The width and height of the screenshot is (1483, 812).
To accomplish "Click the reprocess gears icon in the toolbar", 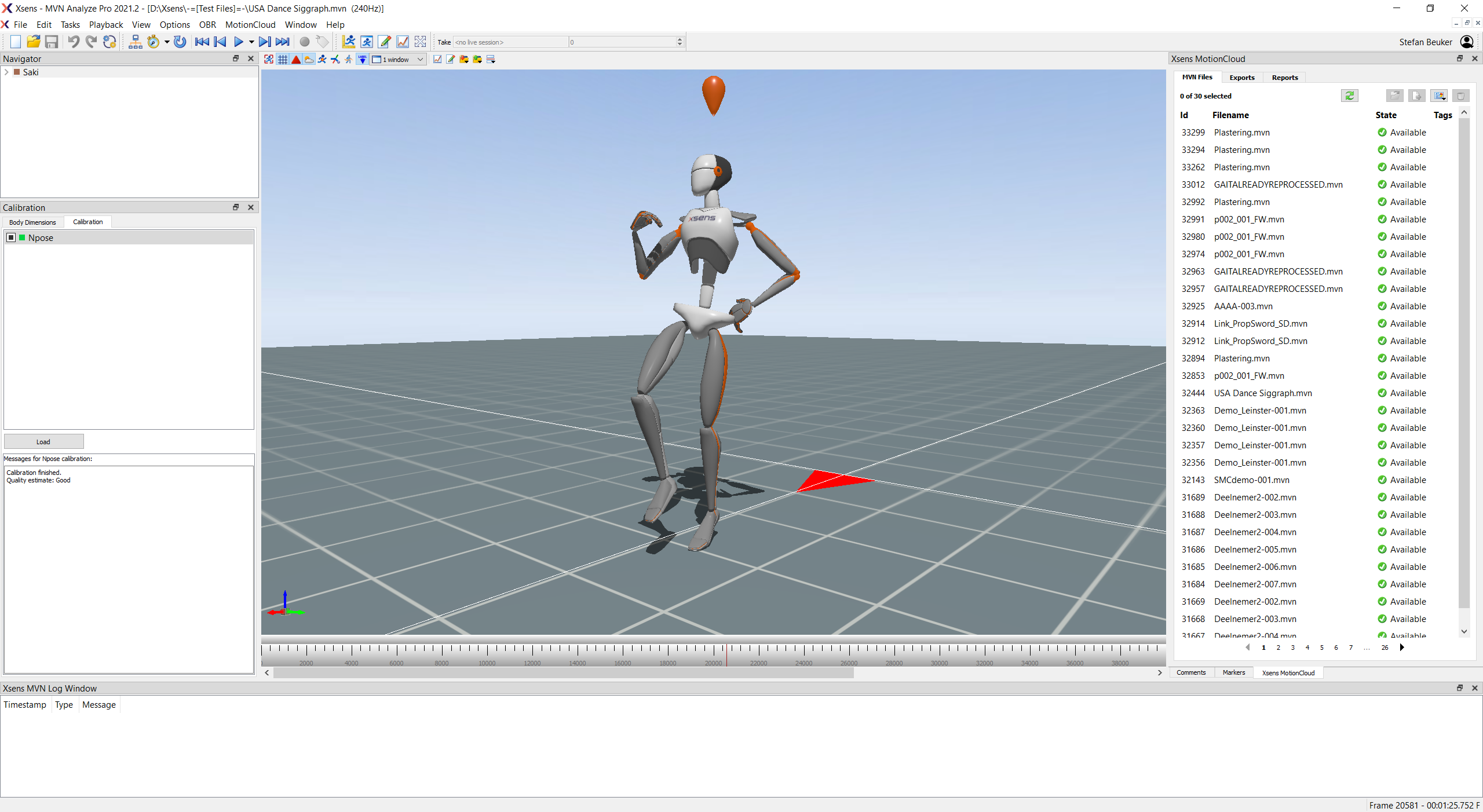I will point(109,42).
